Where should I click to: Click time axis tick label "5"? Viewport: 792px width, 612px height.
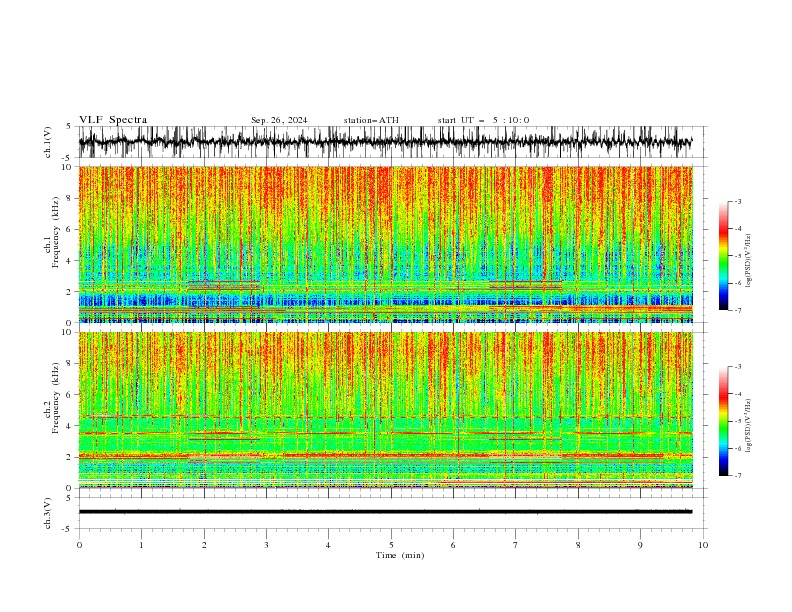[x=391, y=545]
